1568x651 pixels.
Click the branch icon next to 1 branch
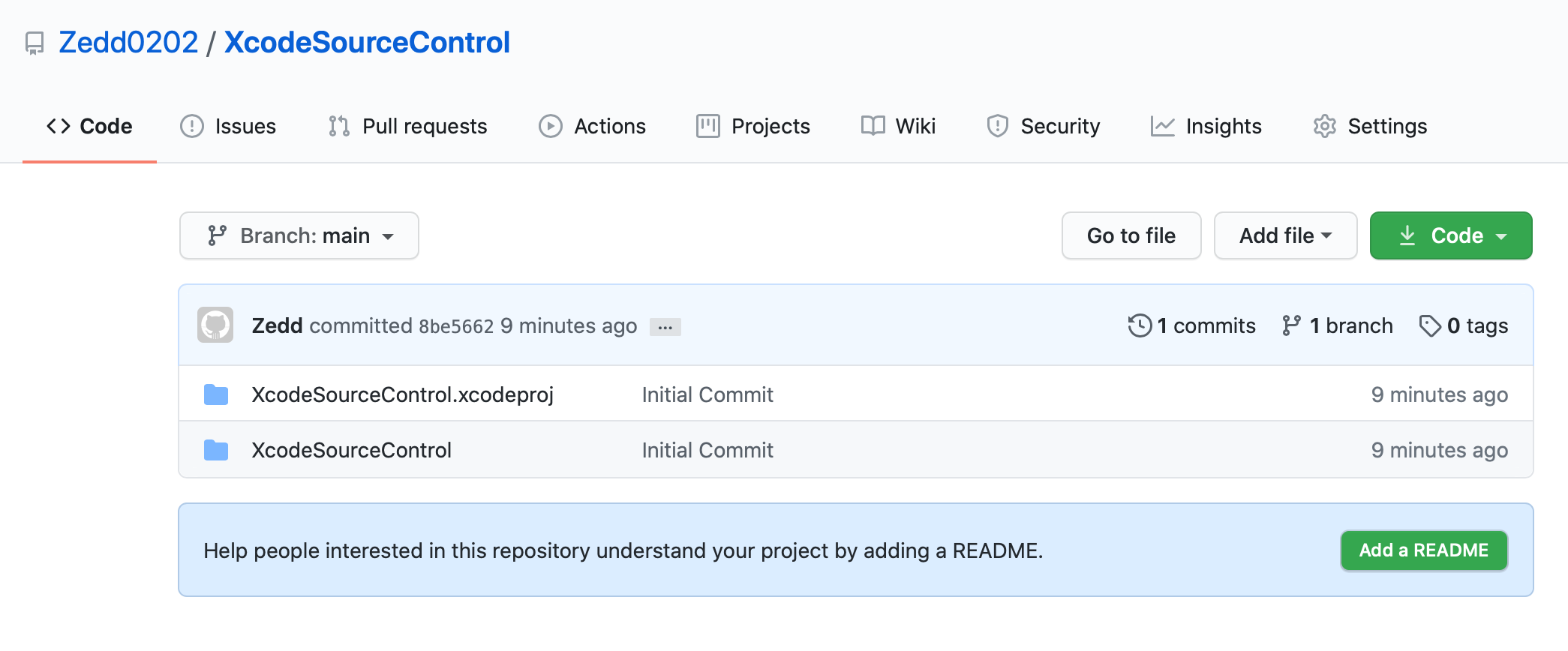(x=1291, y=325)
